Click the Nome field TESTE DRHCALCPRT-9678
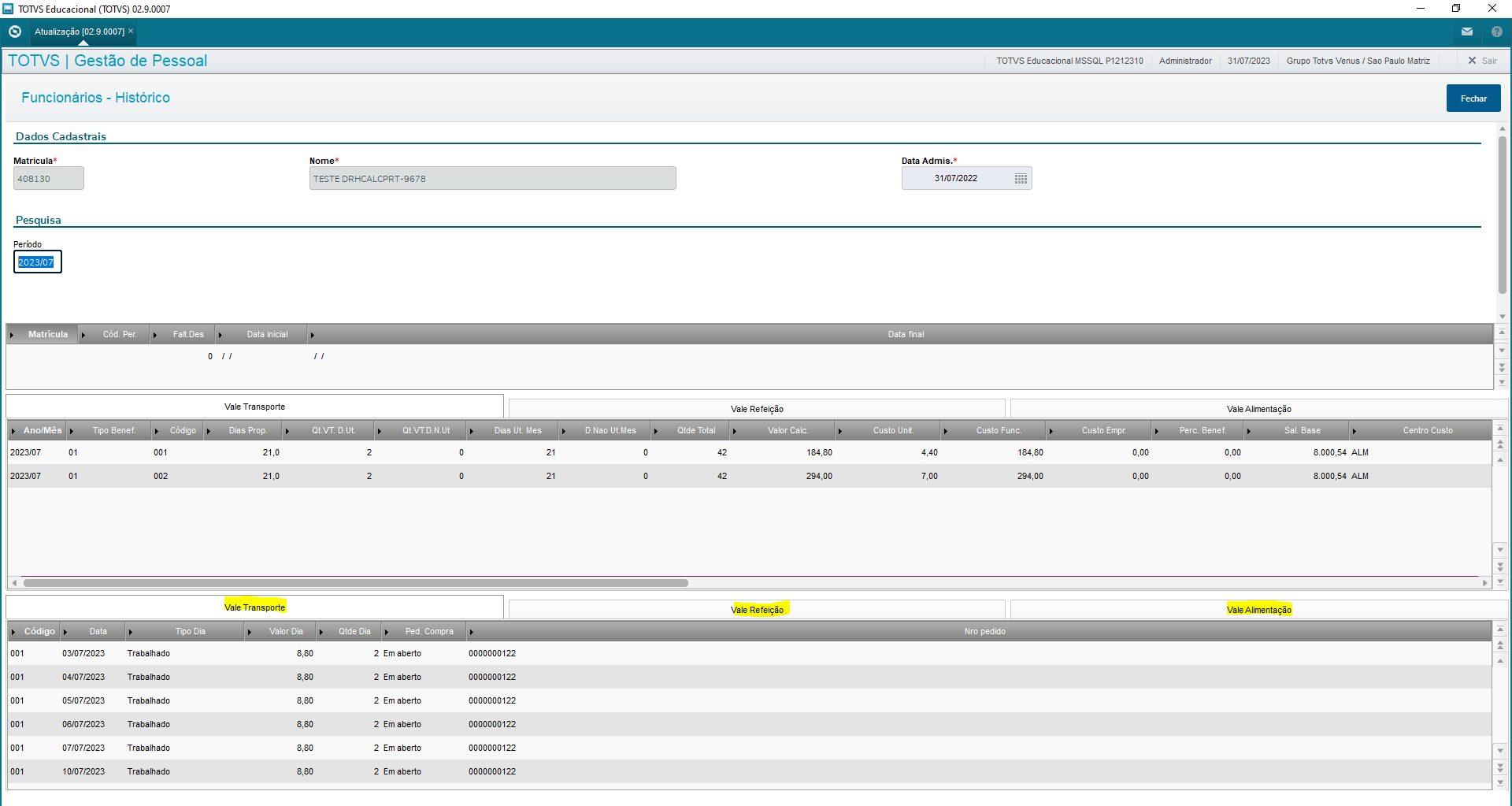The image size is (1512, 806). (492, 179)
